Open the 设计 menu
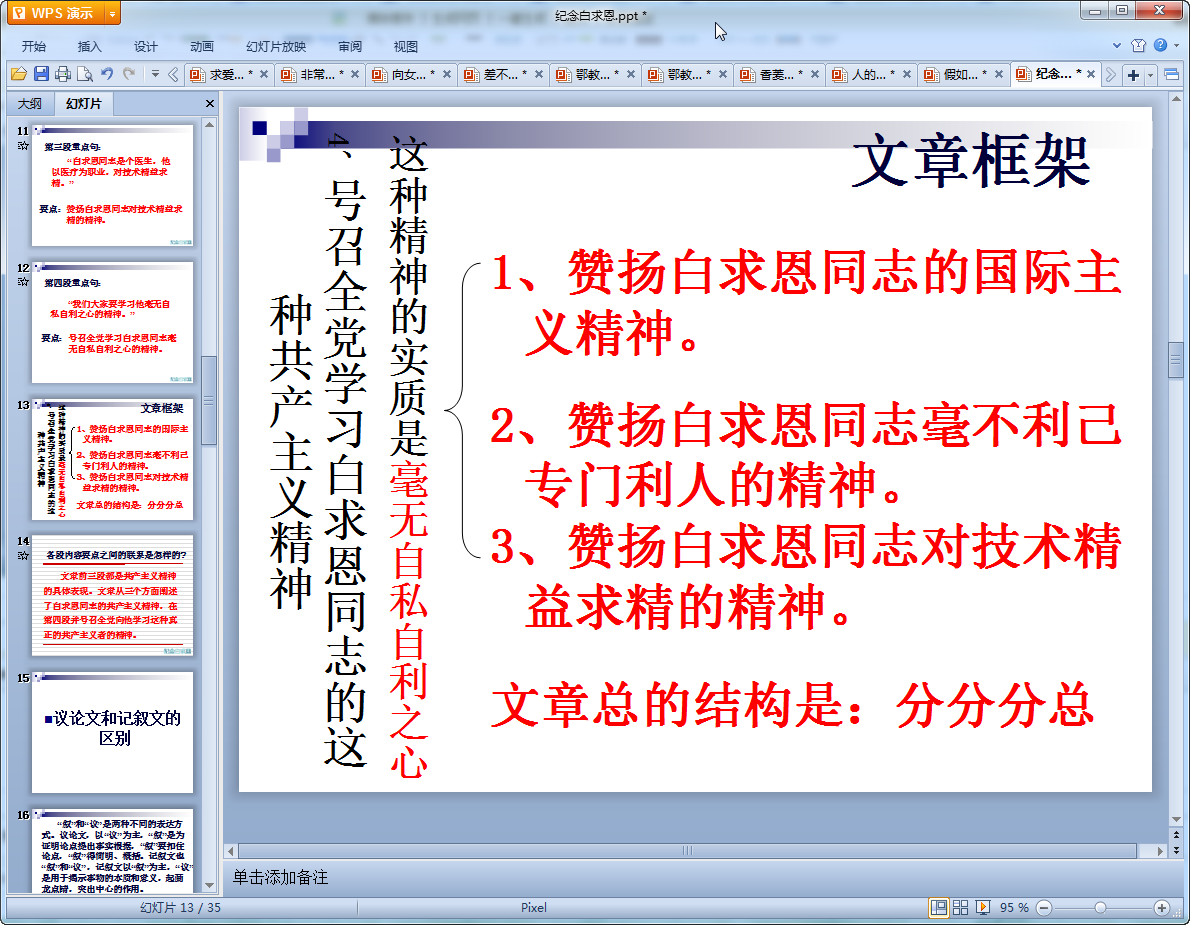Viewport: 1190px width, 925px height. (146, 46)
